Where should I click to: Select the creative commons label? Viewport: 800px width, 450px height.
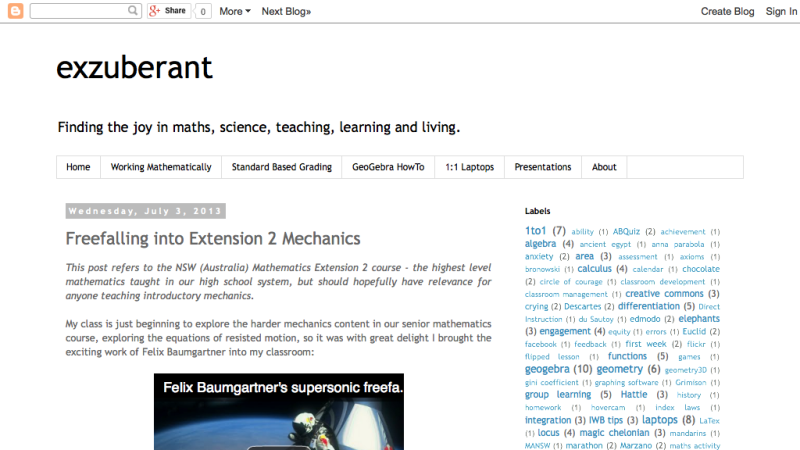(x=664, y=293)
